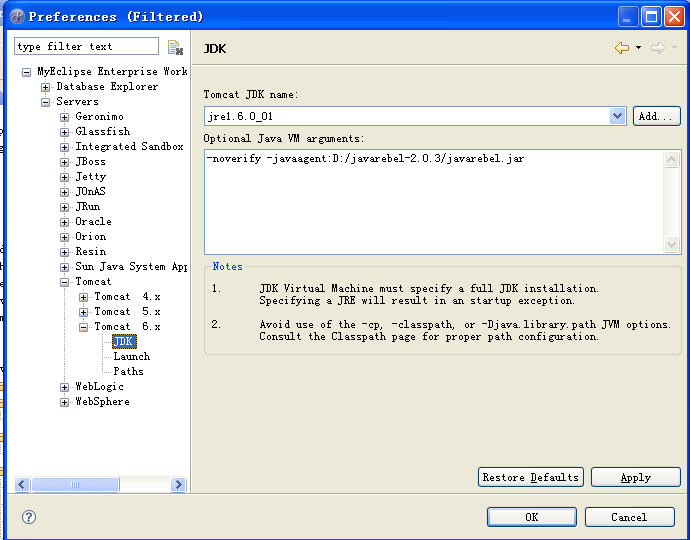Select JBoss in the server tree
Image resolution: width=690 pixels, height=540 pixels.
[x=90, y=162]
